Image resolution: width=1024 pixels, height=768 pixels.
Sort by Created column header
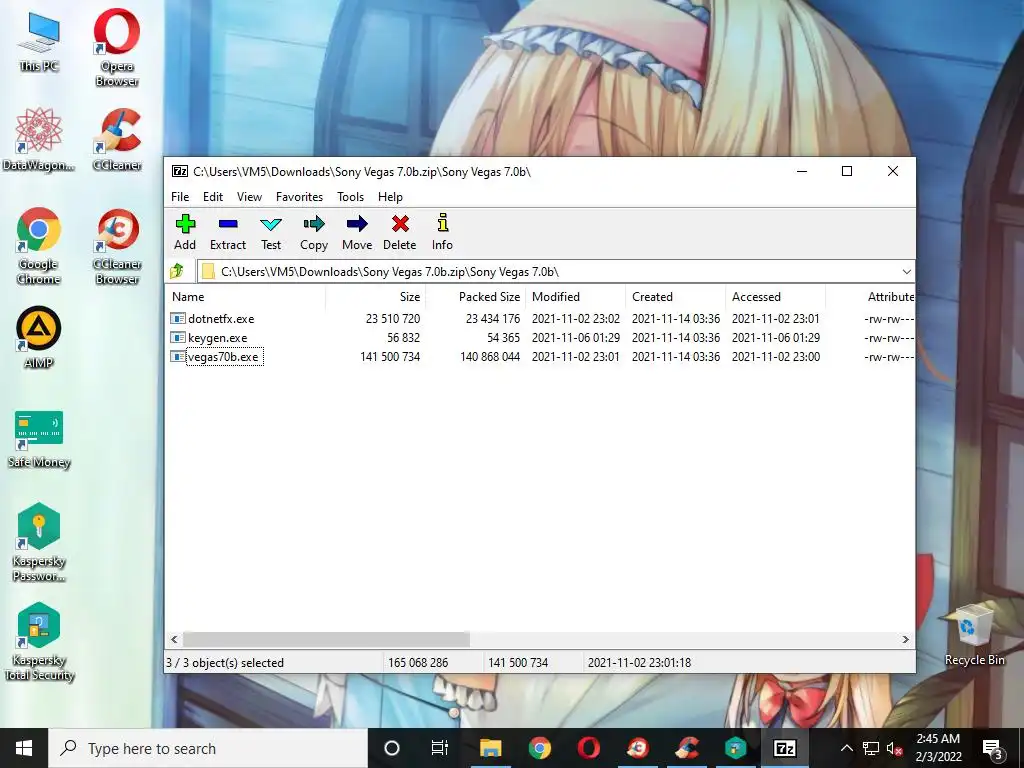coord(675,296)
